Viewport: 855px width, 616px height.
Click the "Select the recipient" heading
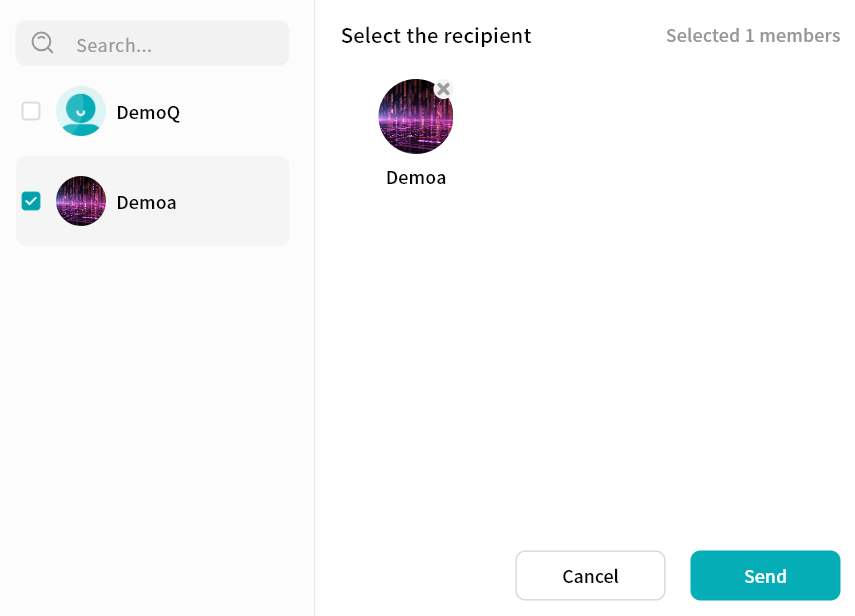(x=436, y=36)
